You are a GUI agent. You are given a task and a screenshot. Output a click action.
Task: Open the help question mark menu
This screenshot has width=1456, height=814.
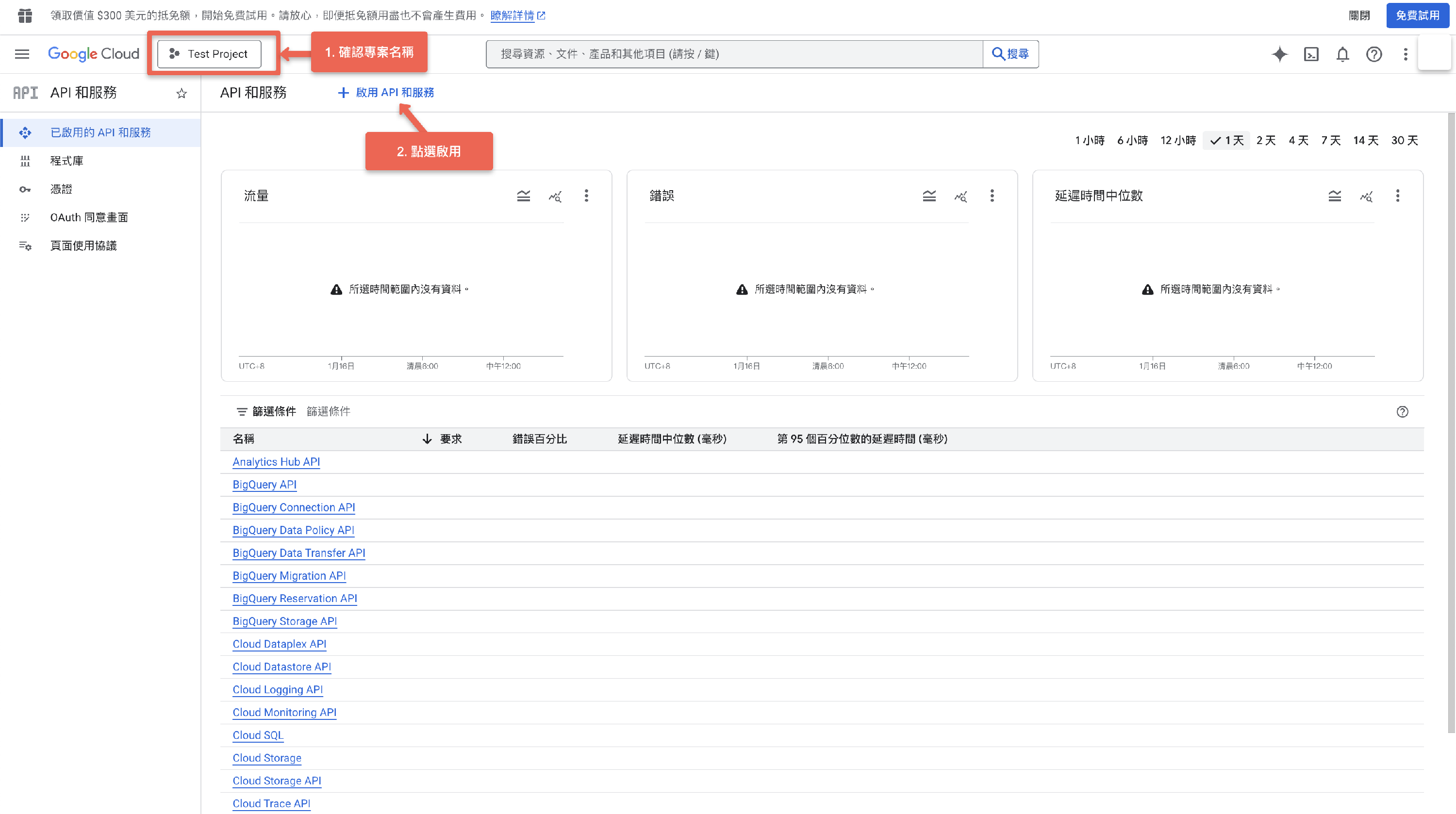tap(1373, 54)
